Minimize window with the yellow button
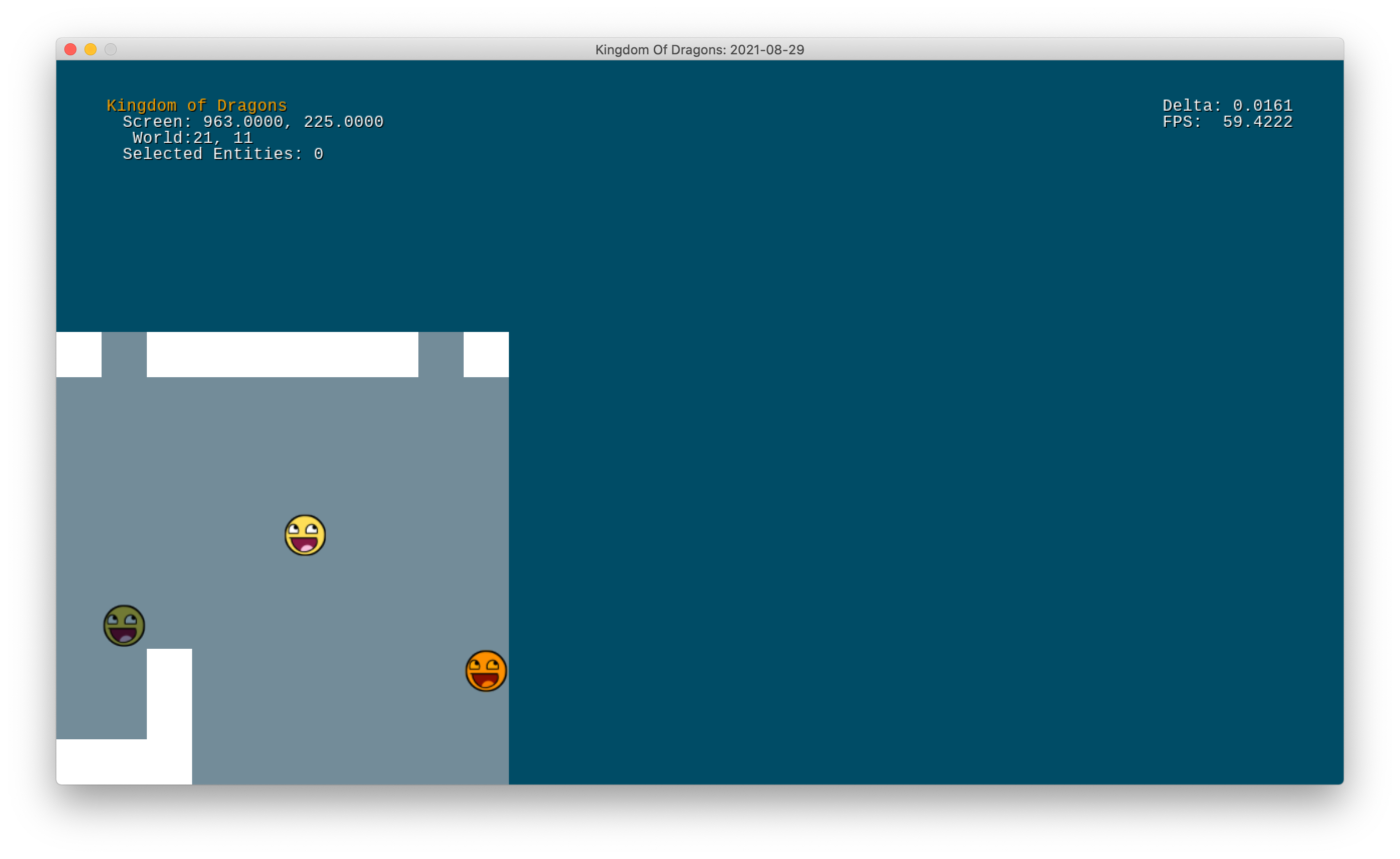1400x859 pixels. [x=91, y=49]
